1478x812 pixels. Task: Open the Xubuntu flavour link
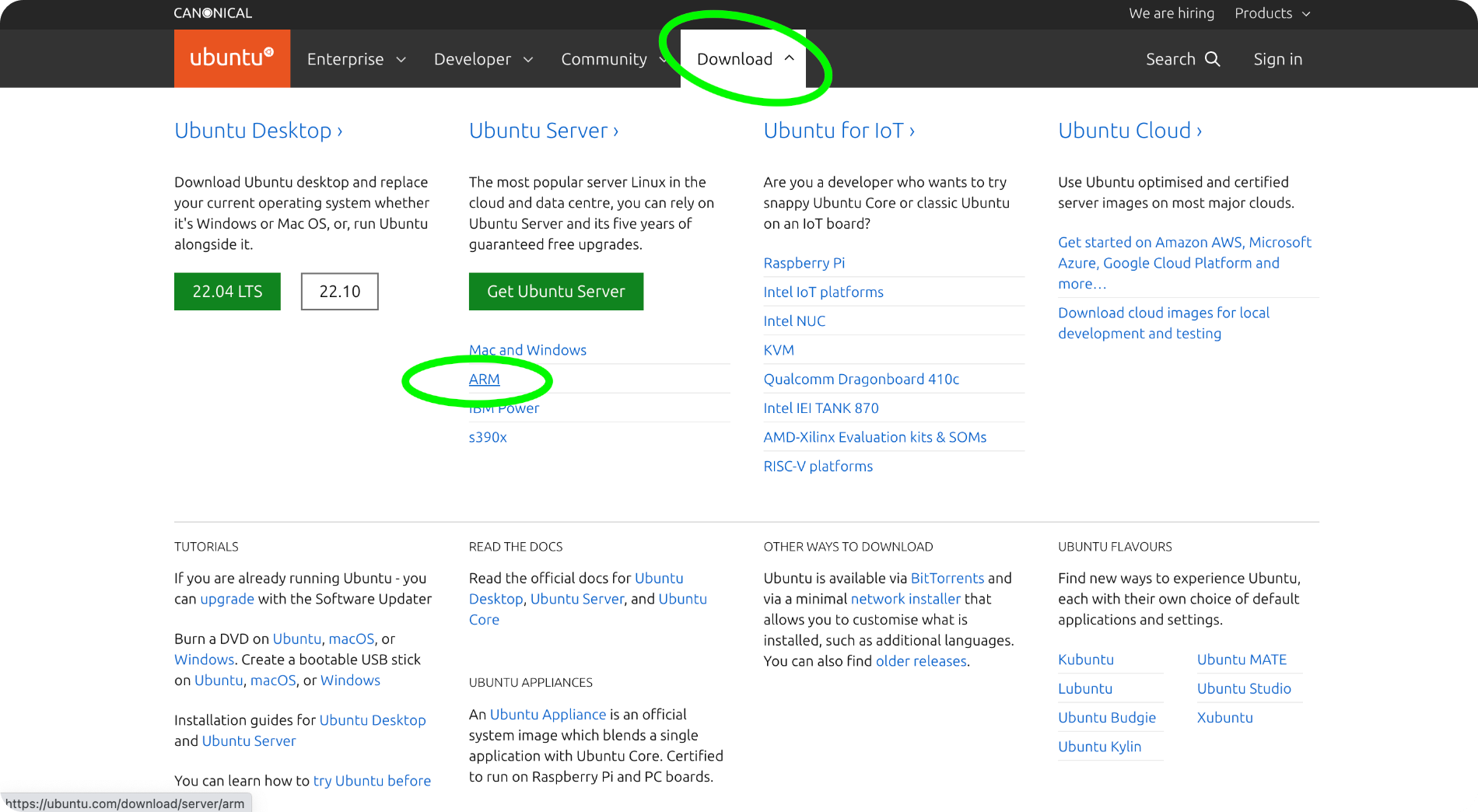pos(1225,718)
